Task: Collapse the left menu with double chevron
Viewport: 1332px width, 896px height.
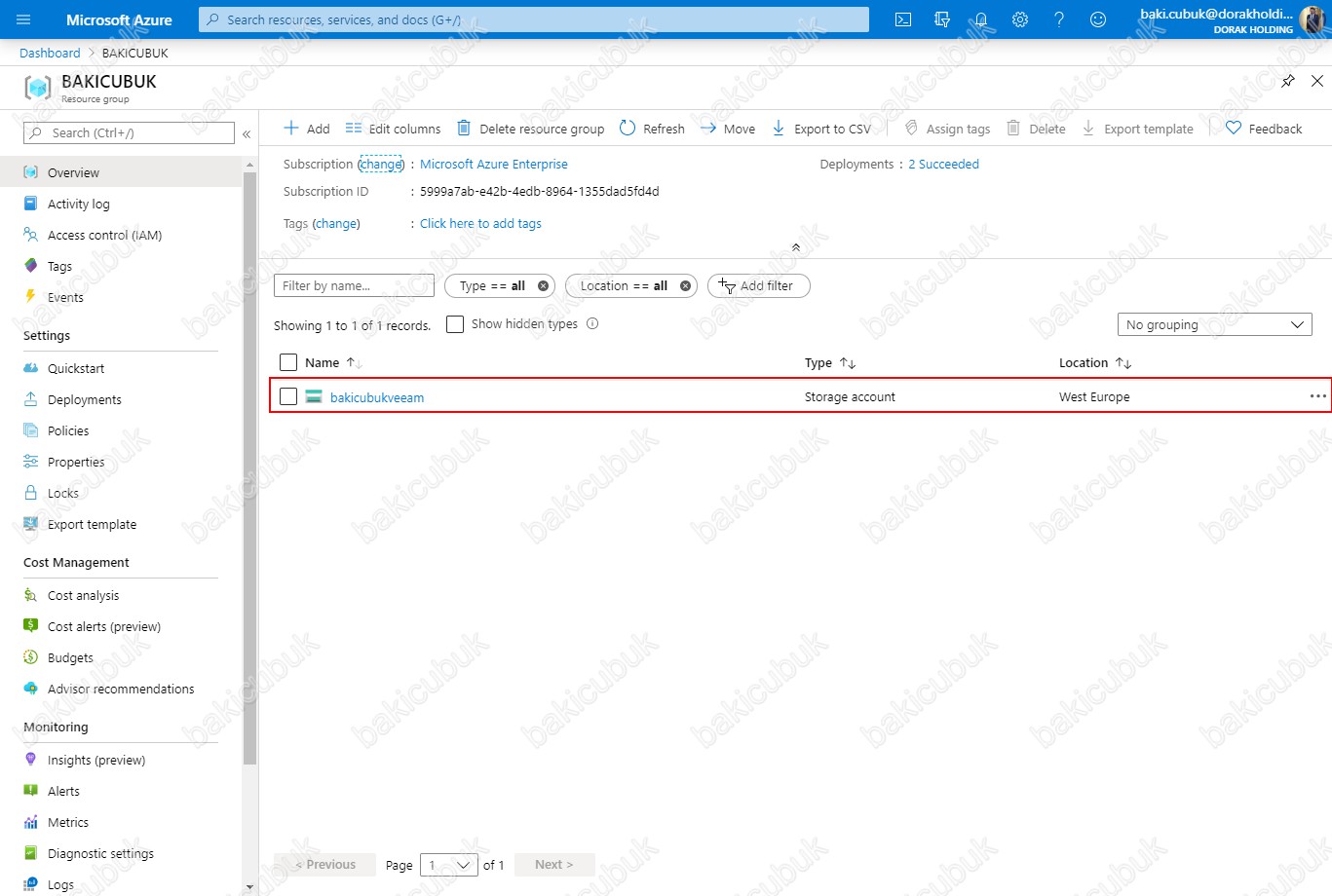Action: coord(247,133)
